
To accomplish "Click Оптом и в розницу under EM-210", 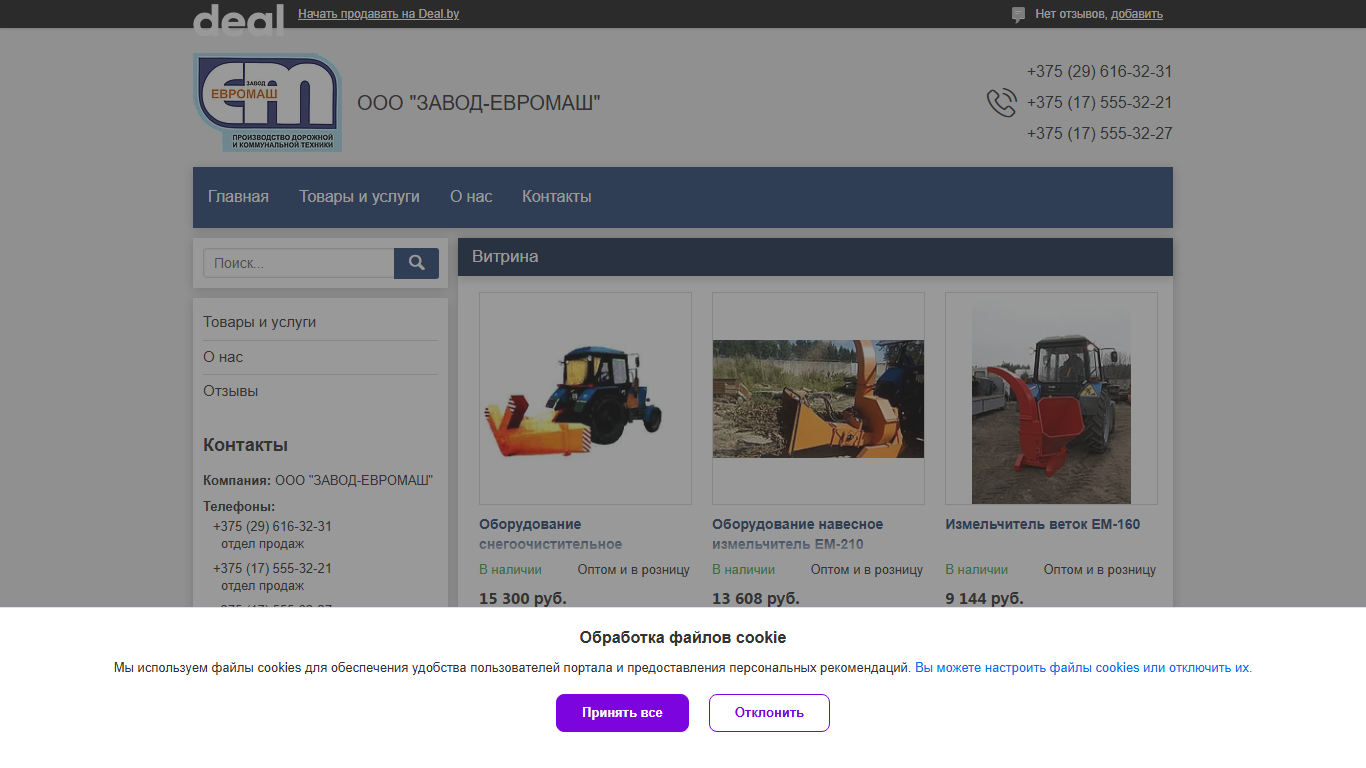I will pyautogui.click(x=867, y=570).
